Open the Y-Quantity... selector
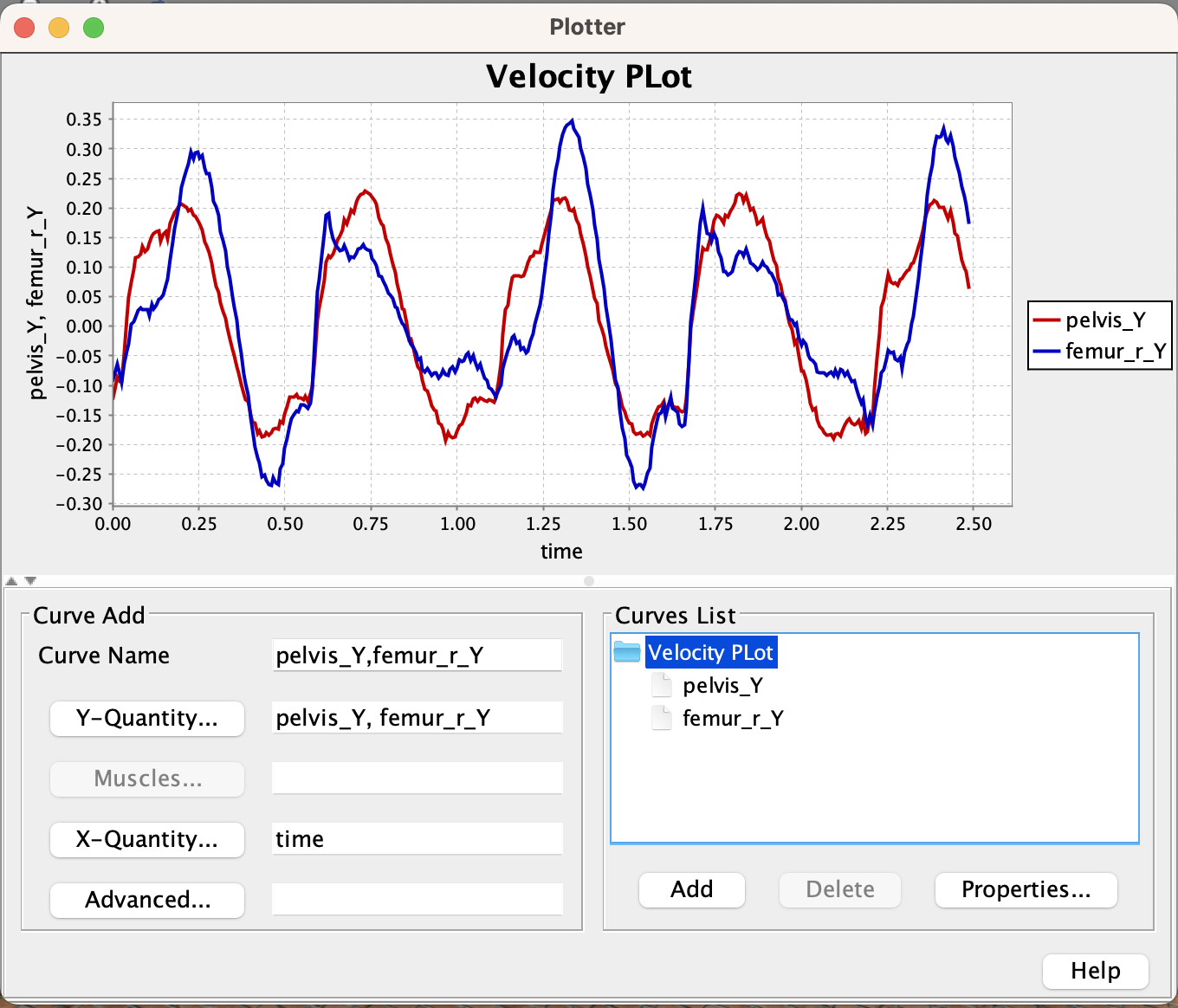 point(147,718)
